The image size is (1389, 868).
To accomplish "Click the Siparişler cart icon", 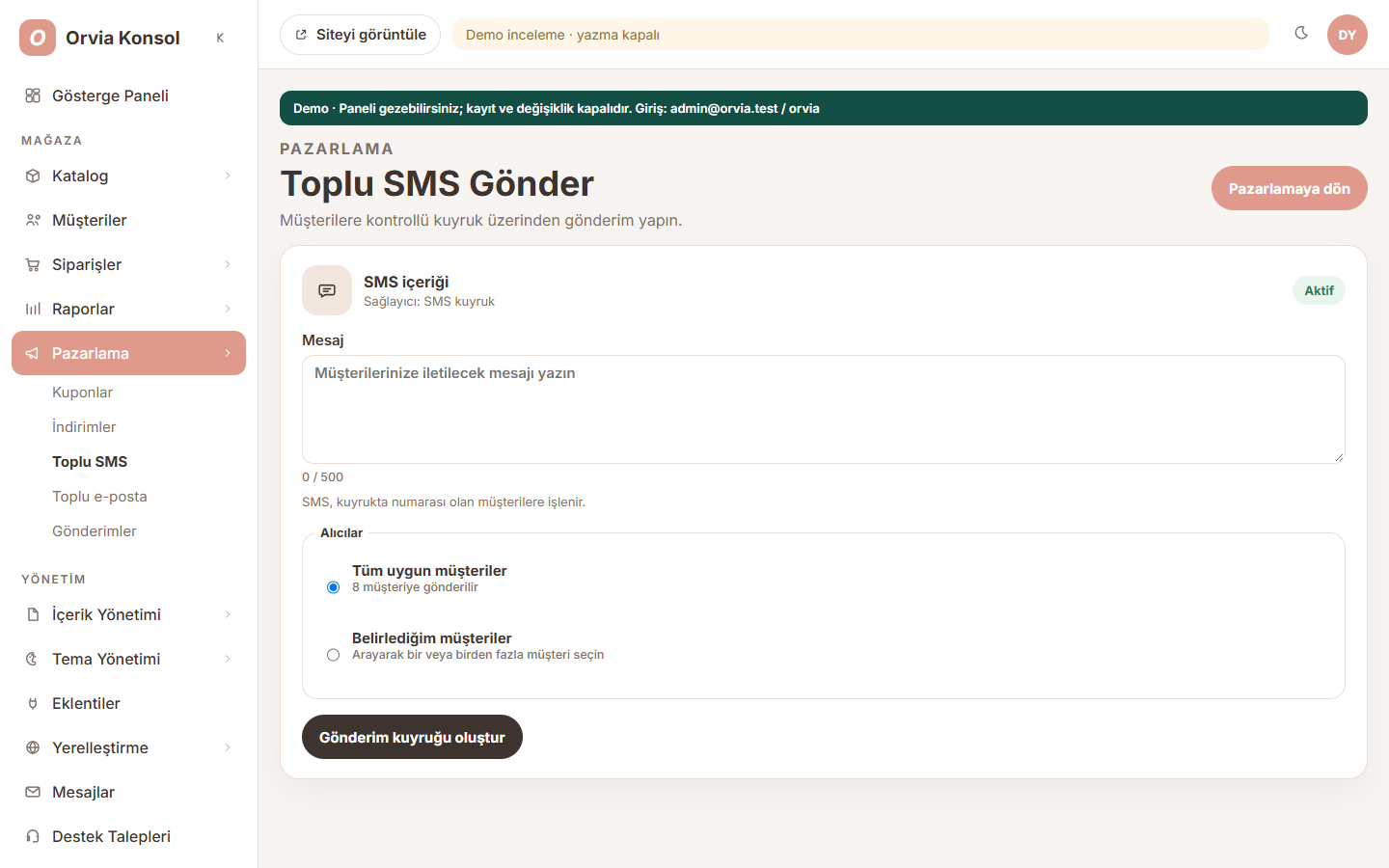I will (x=33, y=264).
